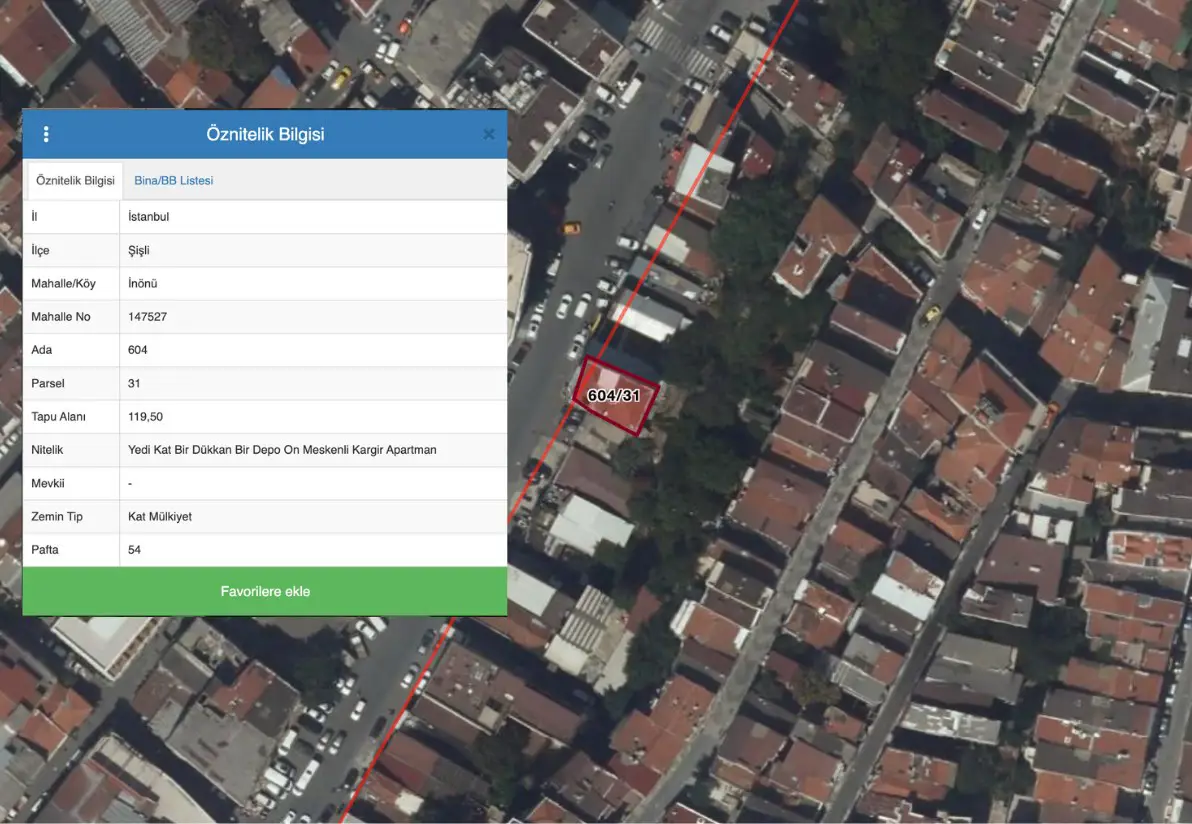Select the Şişli value in İlçe row
1192x824 pixels.
click(138, 250)
